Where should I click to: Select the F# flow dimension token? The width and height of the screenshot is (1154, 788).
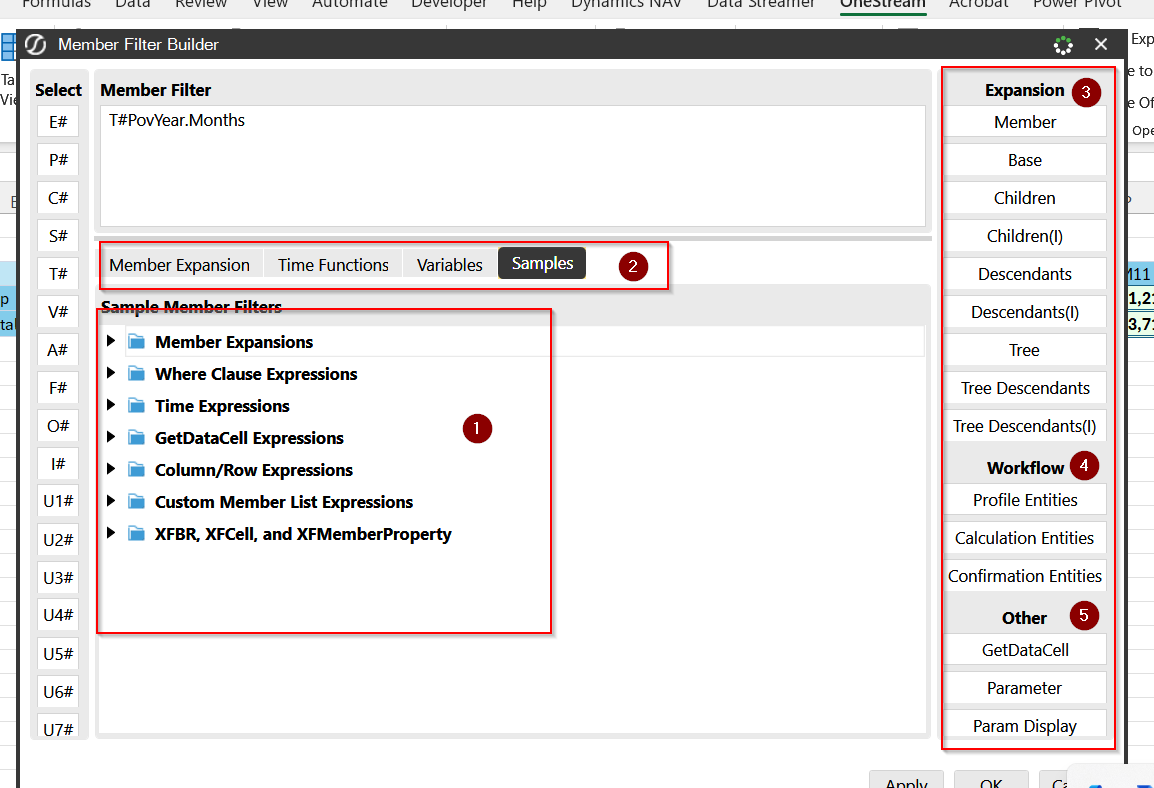pyautogui.click(x=57, y=387)
